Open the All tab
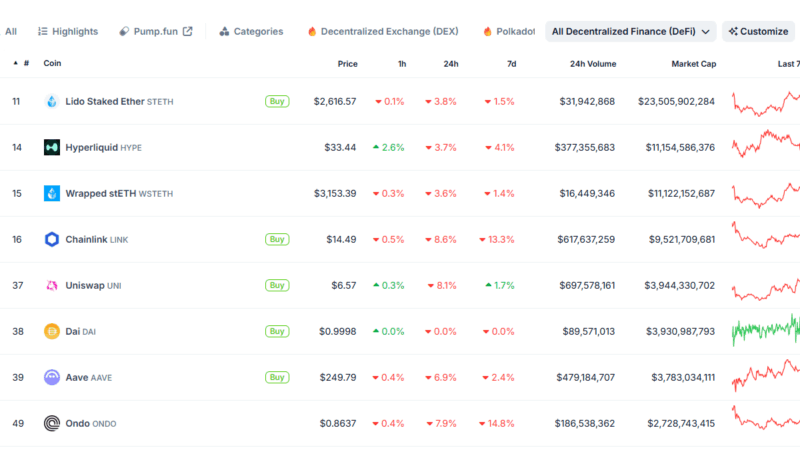800x450 pixels. (x=11, y=32)
